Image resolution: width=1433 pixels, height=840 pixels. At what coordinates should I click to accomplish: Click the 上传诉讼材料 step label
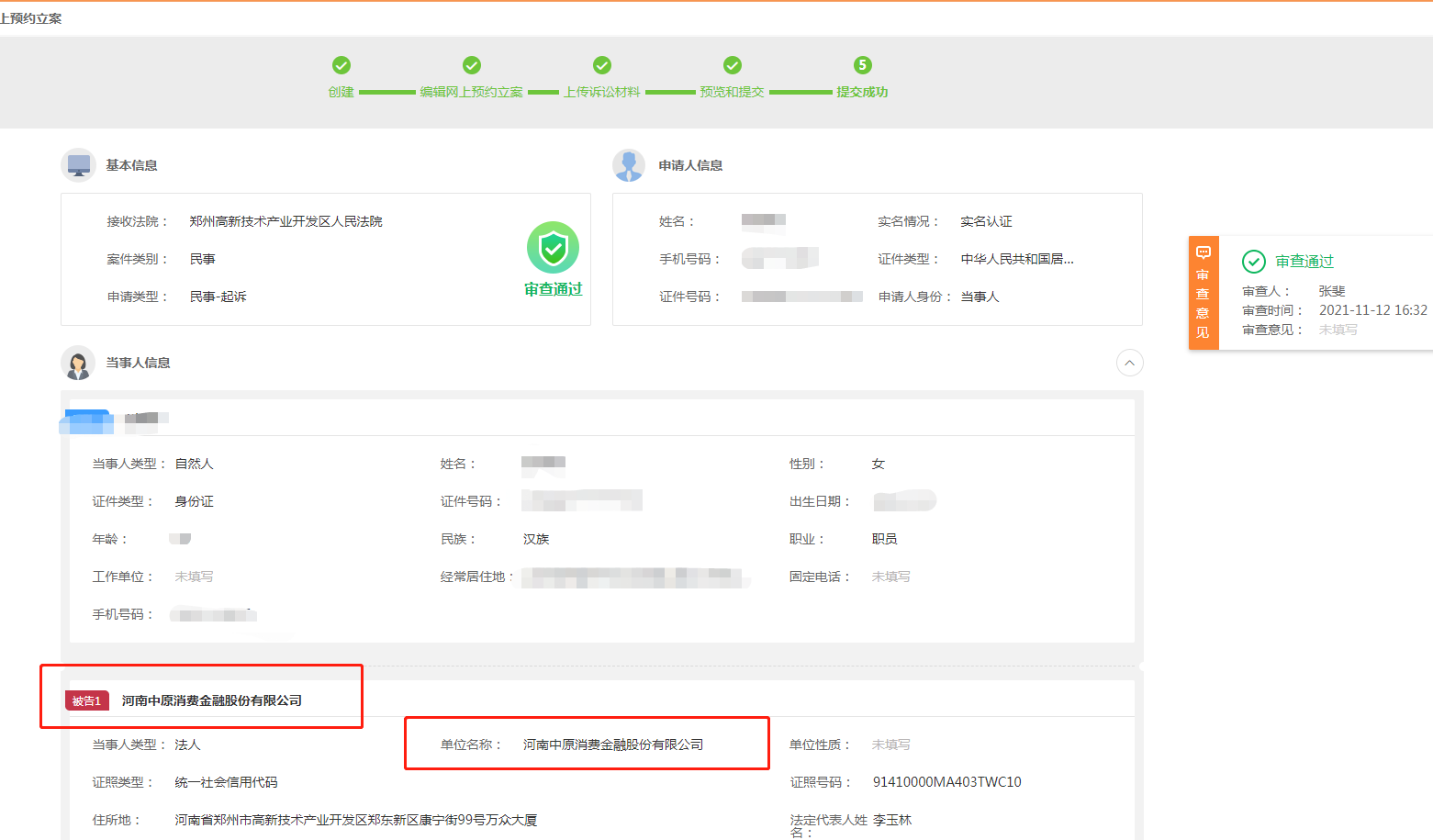point(602,92)
